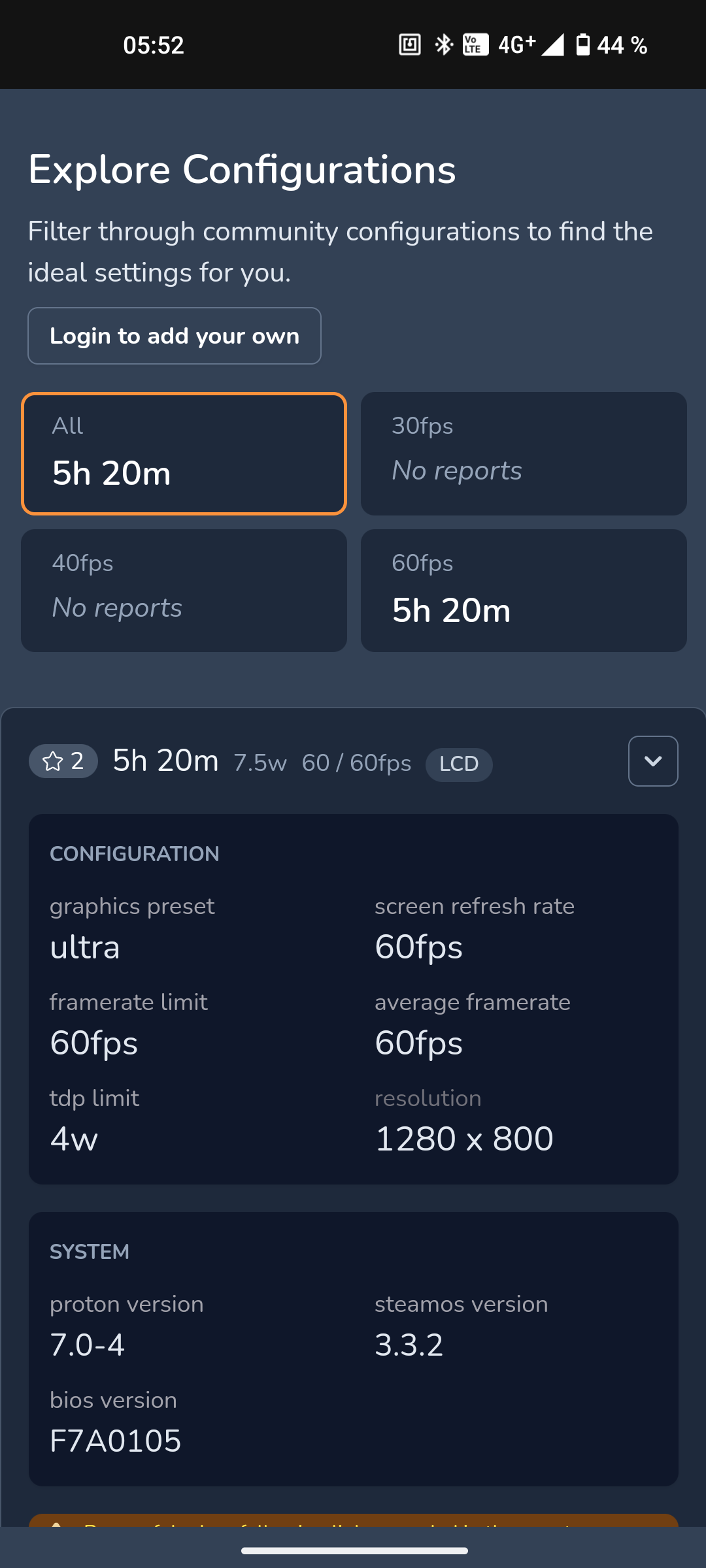Tap the VoLTE indicator icon
This screenshot has height=1568, width=706.
pos(475,44)
